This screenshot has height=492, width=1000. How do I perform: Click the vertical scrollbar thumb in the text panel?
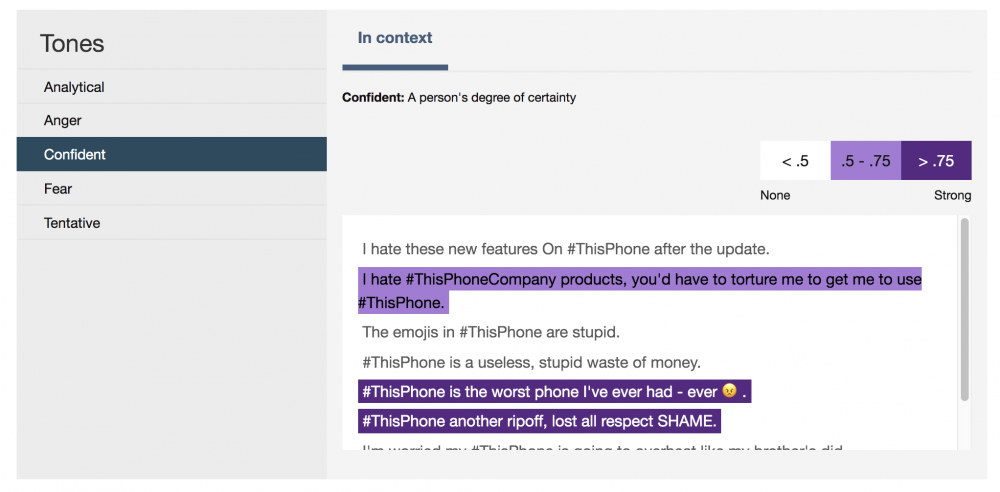(964, 309)
